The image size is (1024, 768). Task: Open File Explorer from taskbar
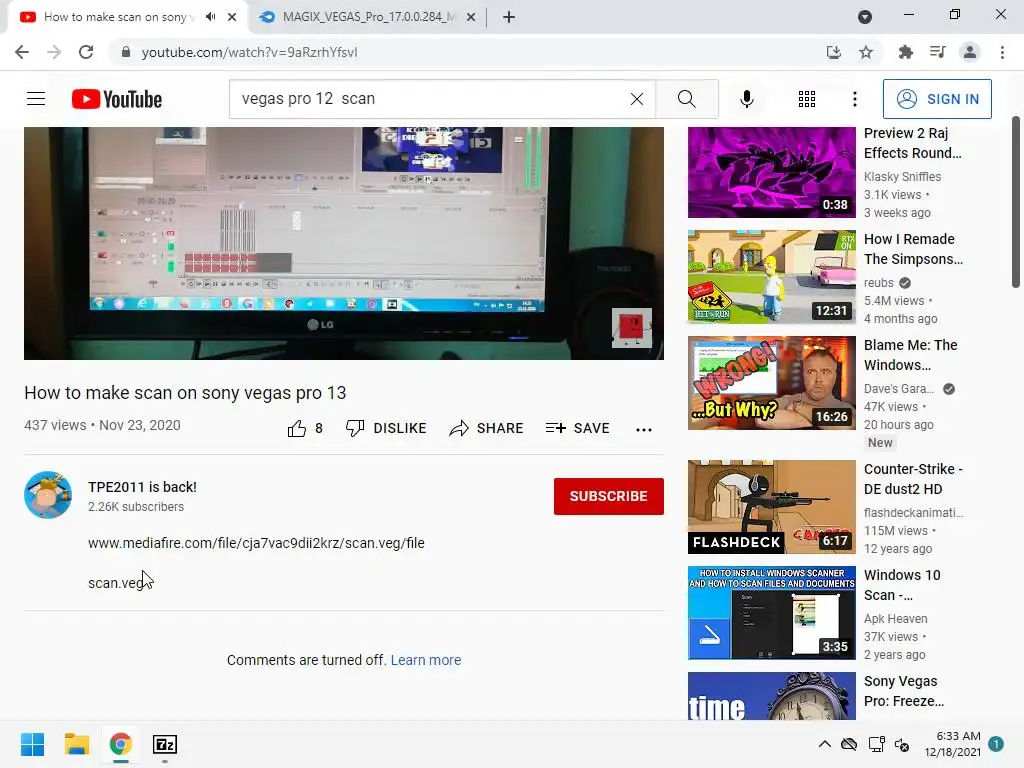click(x=76, y=744)
